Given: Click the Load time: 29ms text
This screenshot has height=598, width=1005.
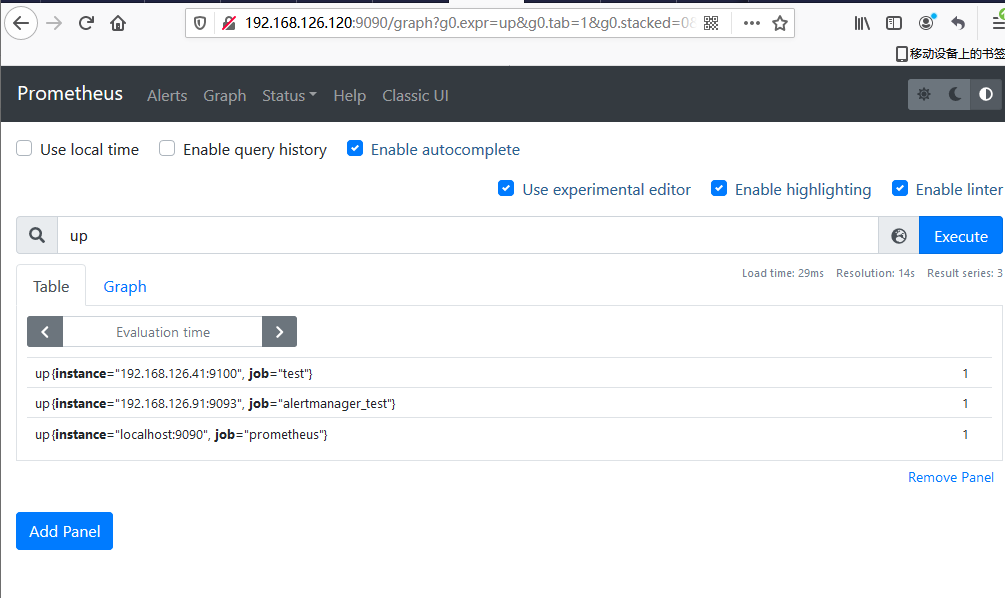Looking at the screenshot, I should (783, 273).
